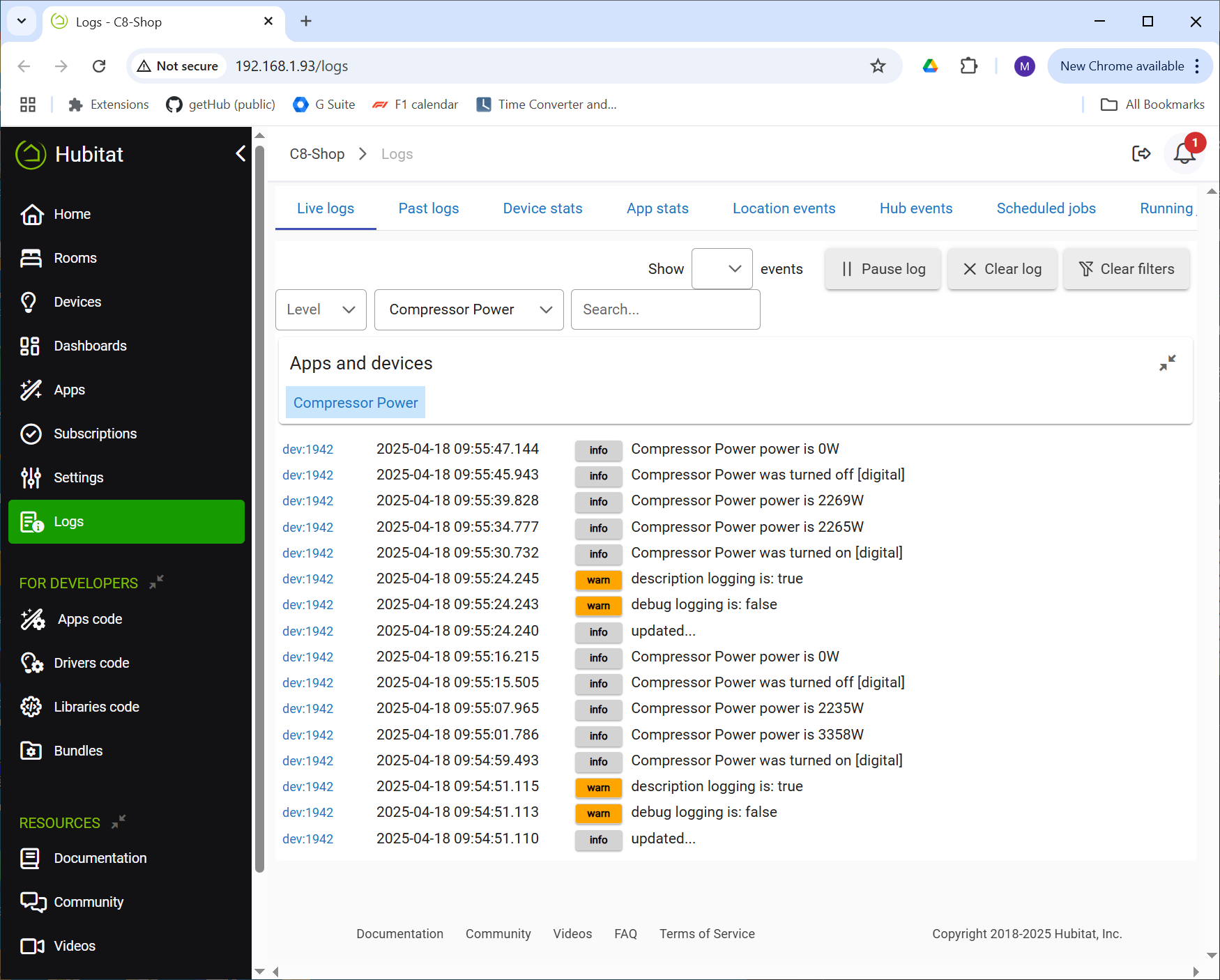Screen dimensions: 1220x980
Task: Open the sidebar Videos resource
Action: point(126,946)
